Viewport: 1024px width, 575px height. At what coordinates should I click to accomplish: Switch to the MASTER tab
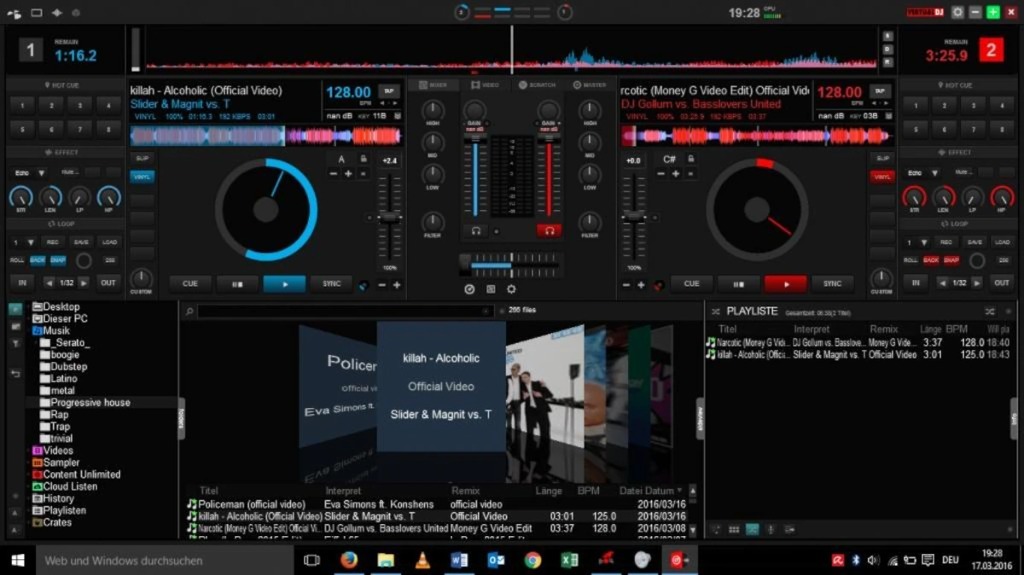coord(590,85)
